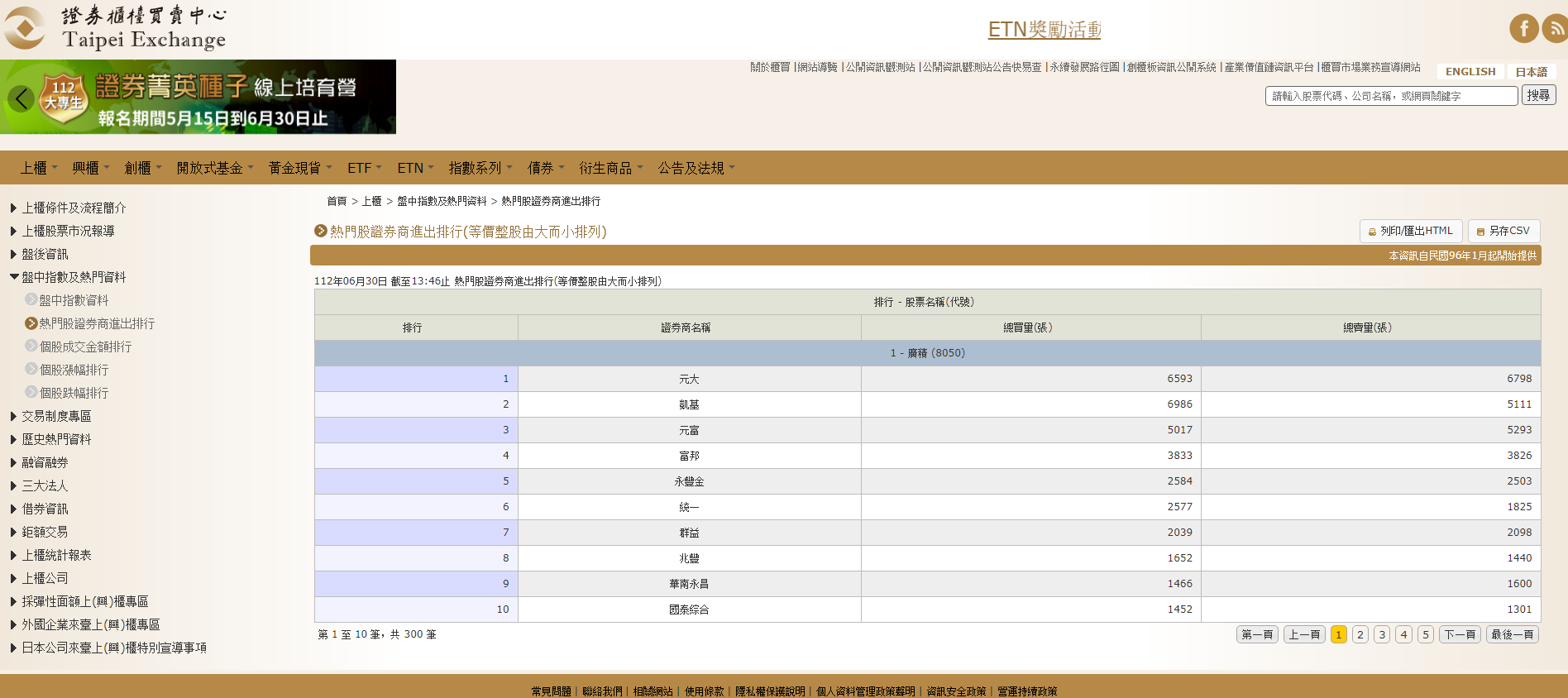
Task: Go to page 3 of results
Action: click(1382, 634)
